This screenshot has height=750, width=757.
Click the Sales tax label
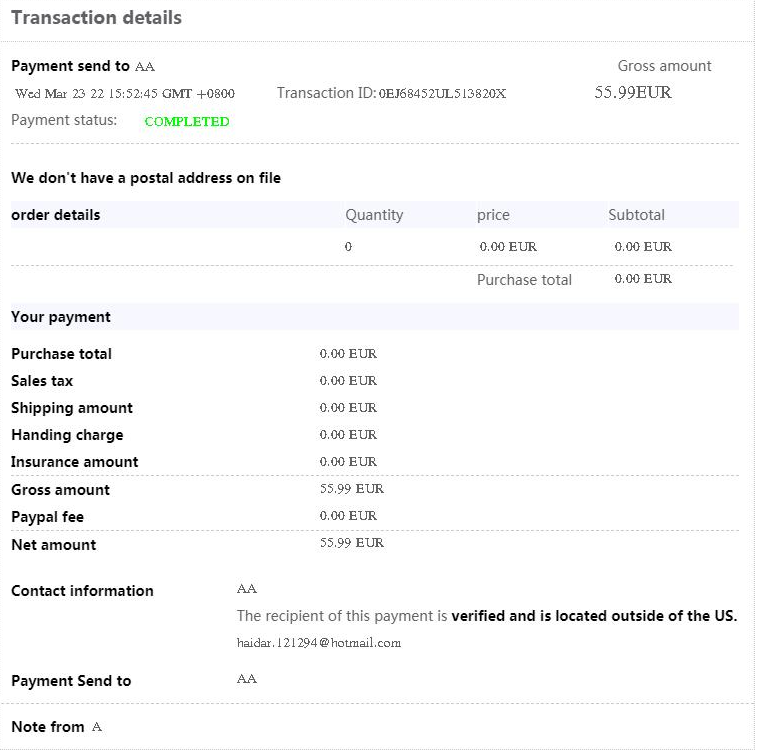coord(42,381)
